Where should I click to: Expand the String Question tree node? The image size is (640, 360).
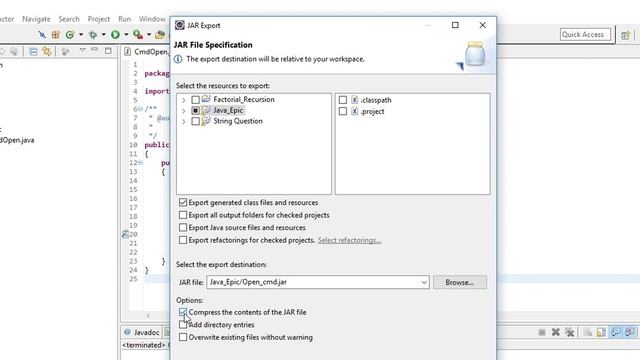tap(184, 122)
